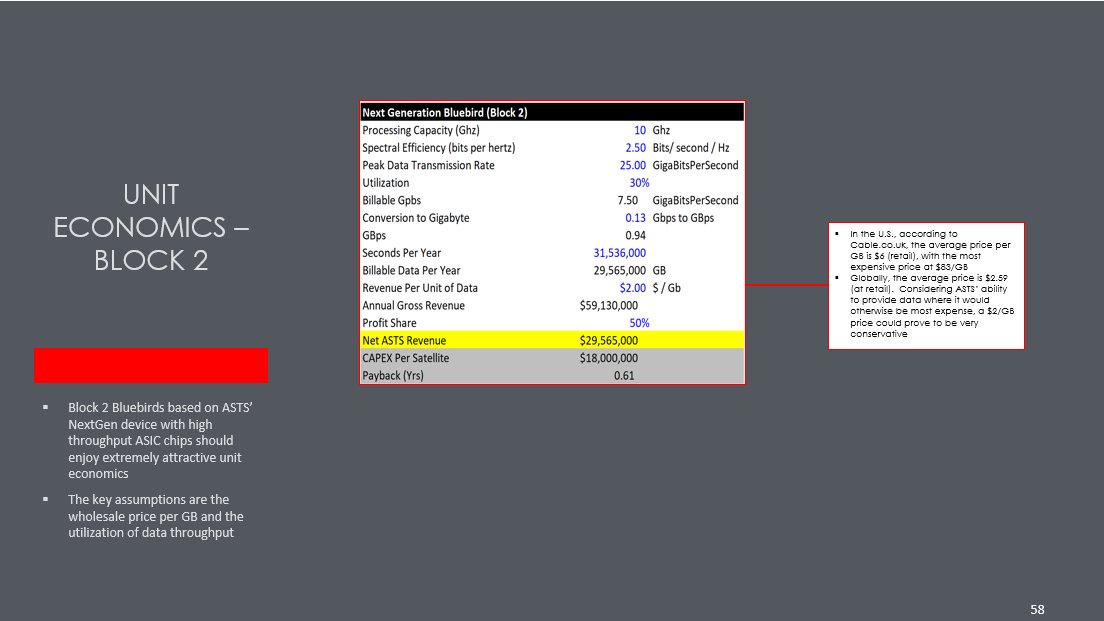Image resolution: width=1104 pixels, height=621 pixels.
Task: Click the 'Annual Gross Revenue' label
Action: (x=413, y=306)
